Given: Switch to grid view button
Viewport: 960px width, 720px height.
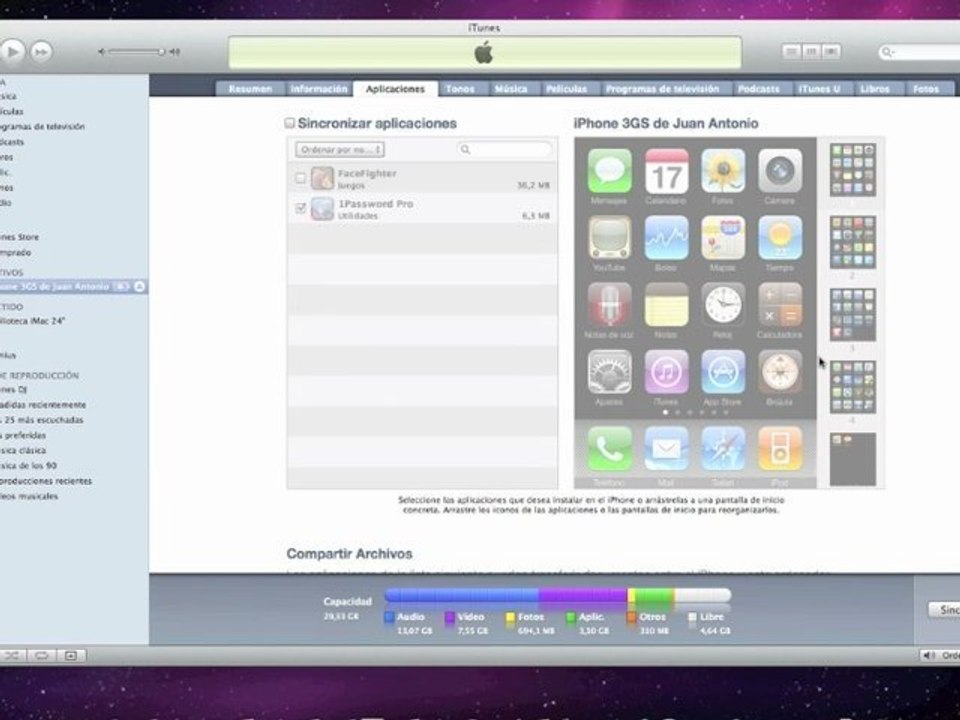Looking at the screenshot, I should 811,52.
